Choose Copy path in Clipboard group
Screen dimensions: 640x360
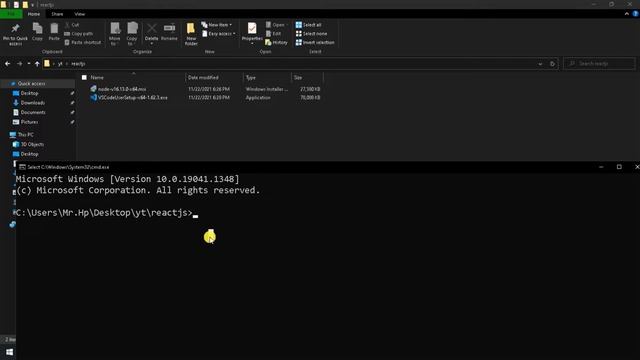coord(78,33)
